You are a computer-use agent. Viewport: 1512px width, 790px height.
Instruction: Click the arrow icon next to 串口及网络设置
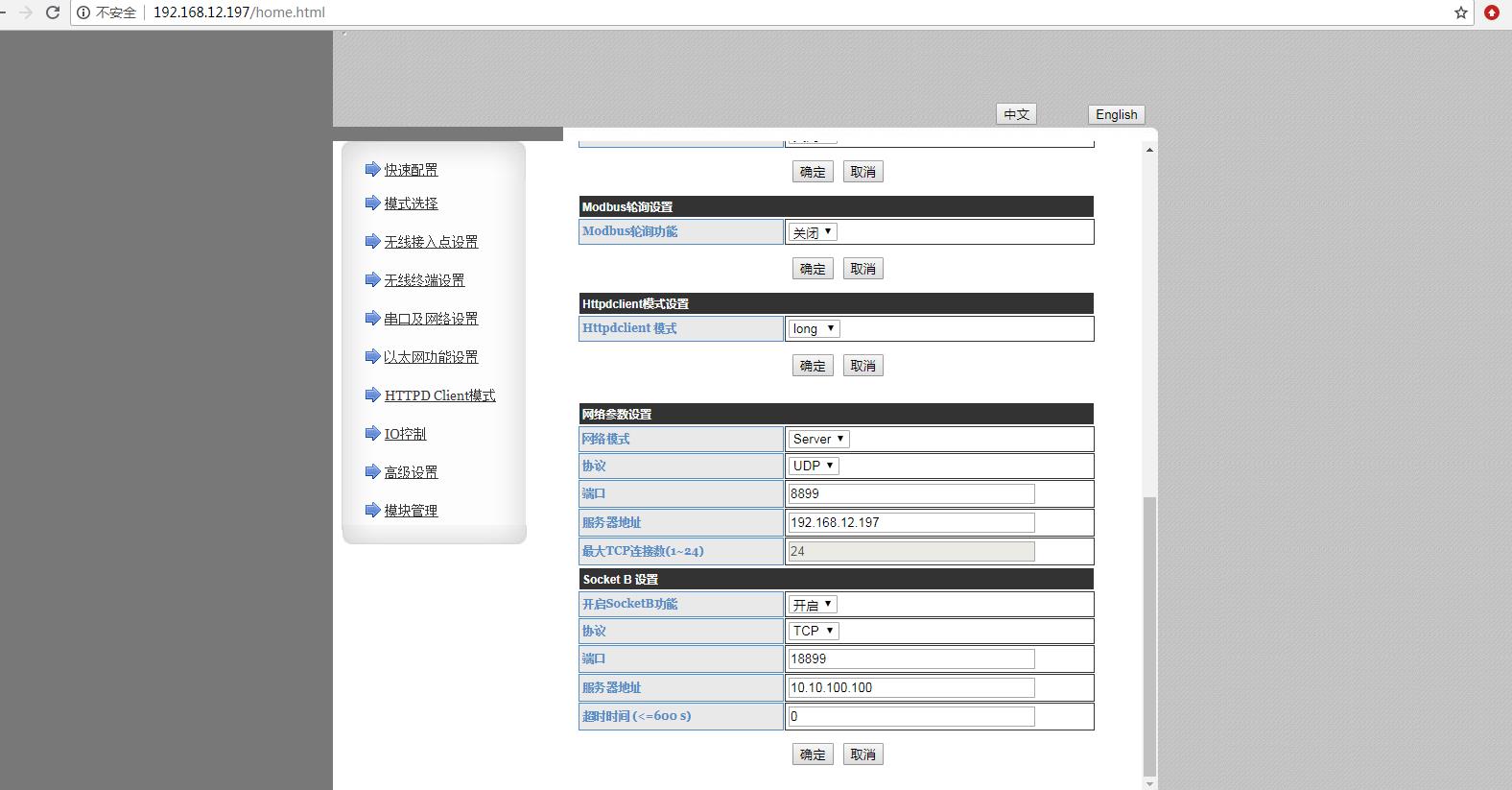tap(372, 318)
